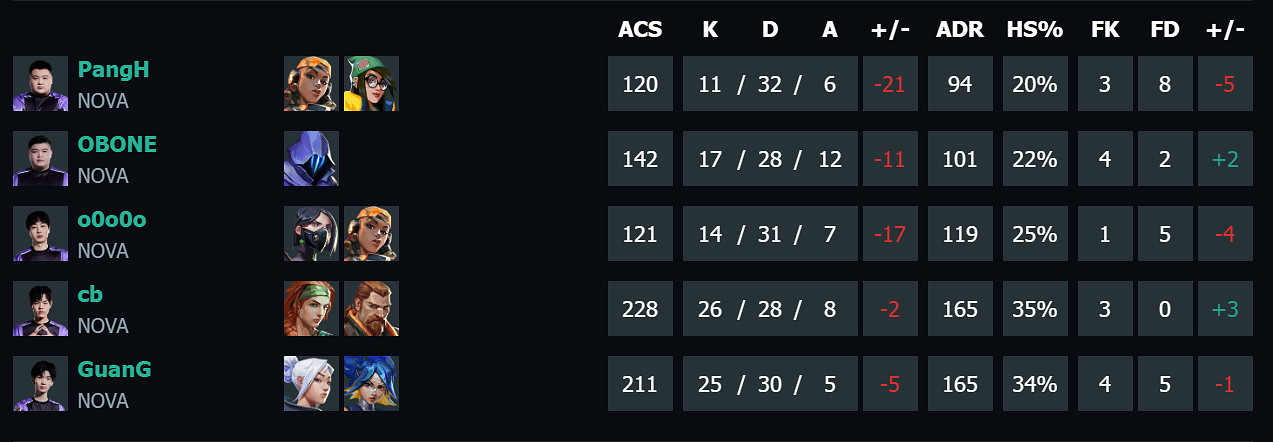
Task: Select OBONE's Omen agent icon
Action: coord(311,158)
